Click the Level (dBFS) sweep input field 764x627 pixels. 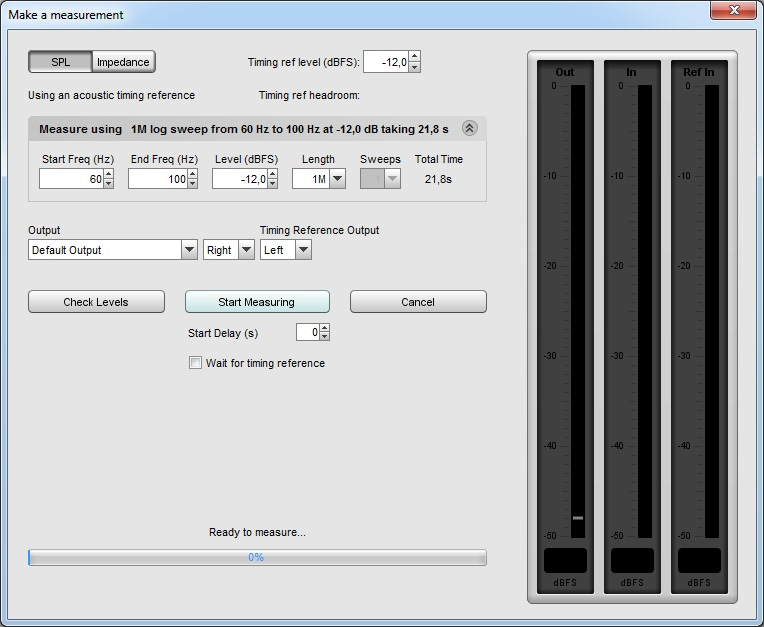point(240,179)
